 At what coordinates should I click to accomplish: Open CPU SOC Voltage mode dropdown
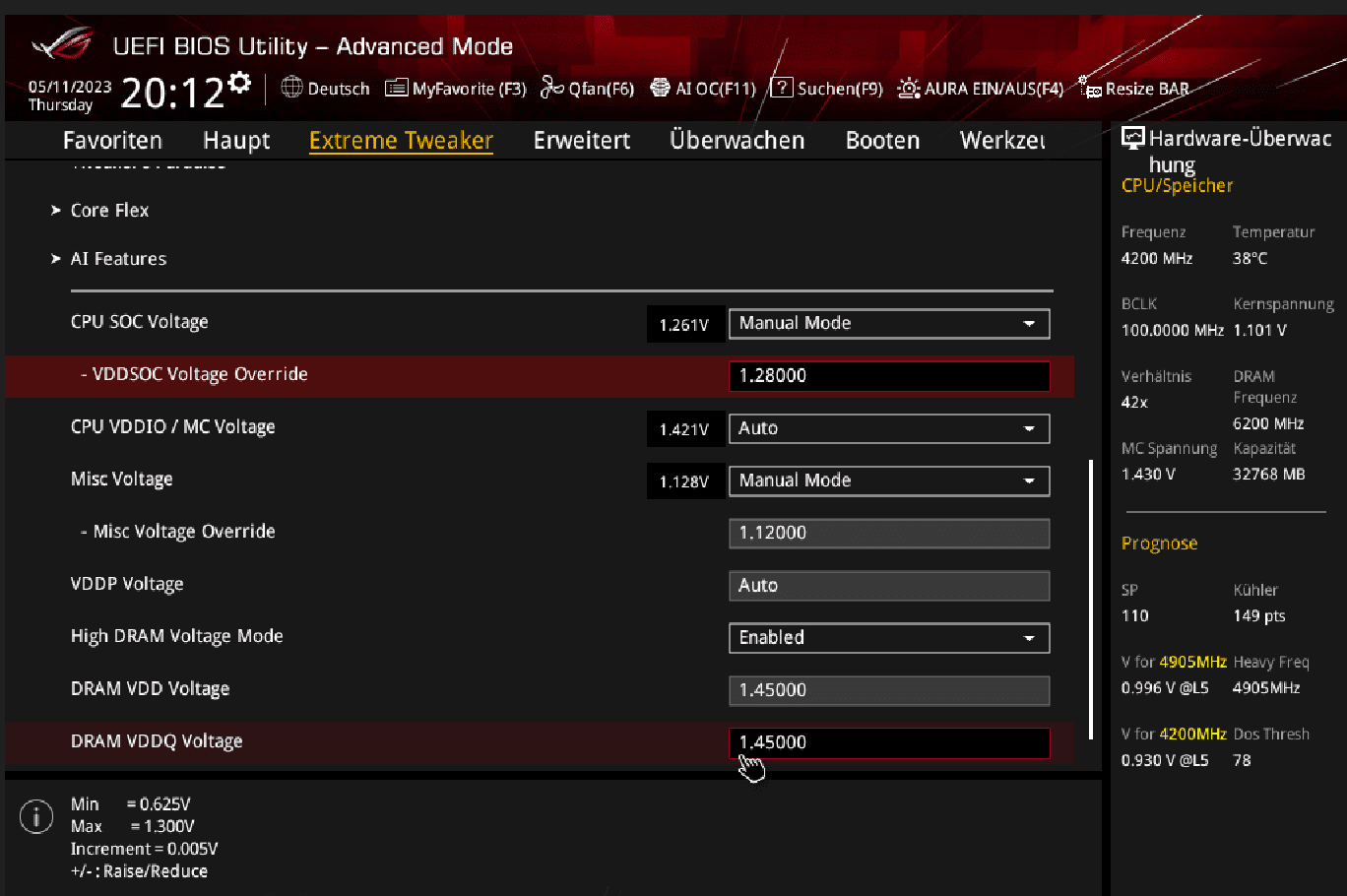(889, 324)
